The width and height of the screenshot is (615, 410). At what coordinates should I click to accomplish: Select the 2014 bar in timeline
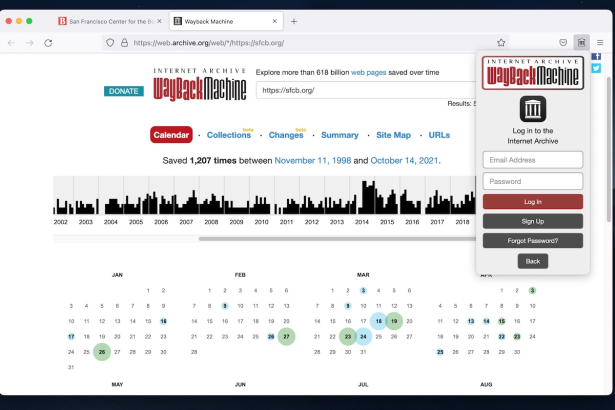(x=361, y=200)
